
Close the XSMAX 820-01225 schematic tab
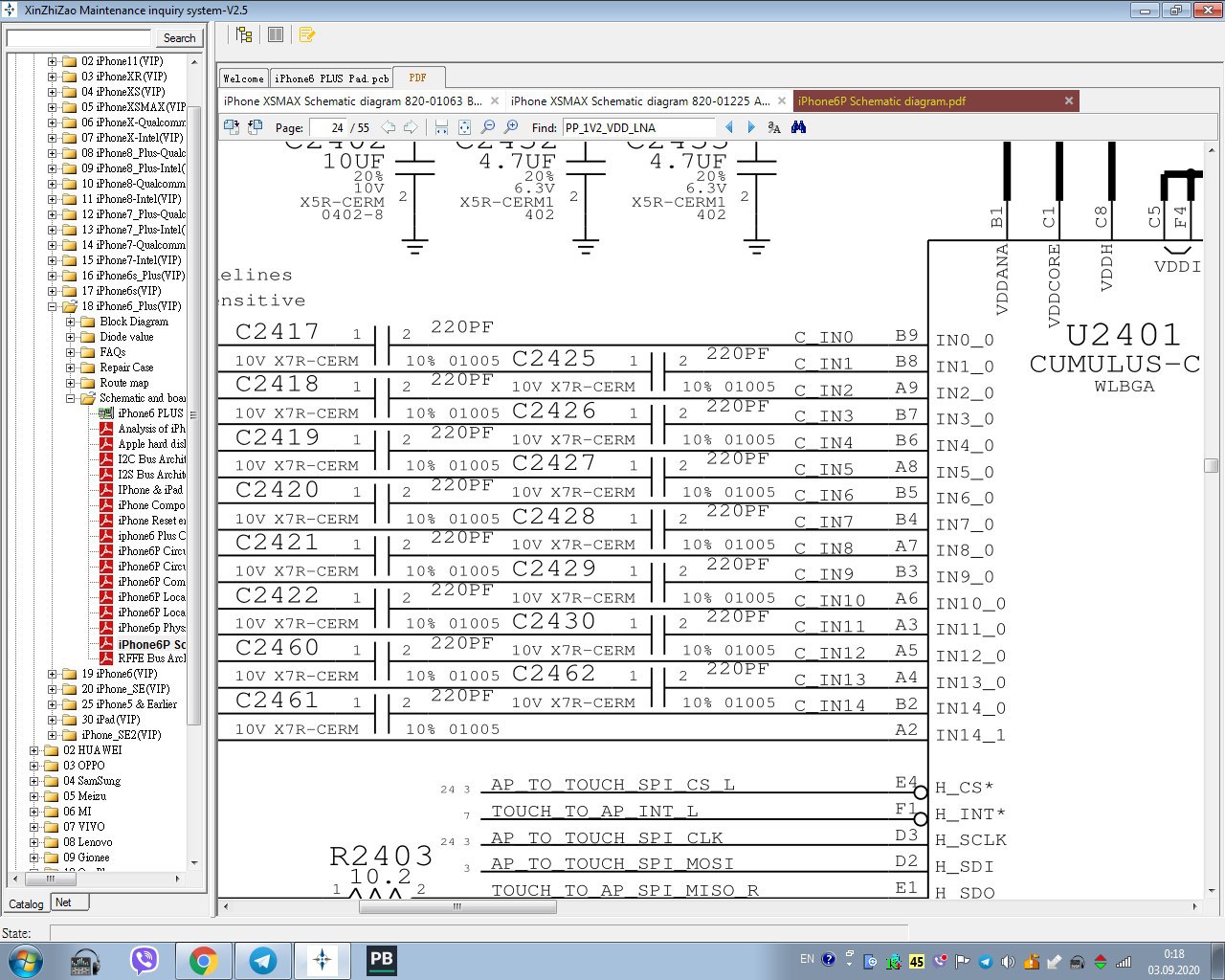coord(782,100)
